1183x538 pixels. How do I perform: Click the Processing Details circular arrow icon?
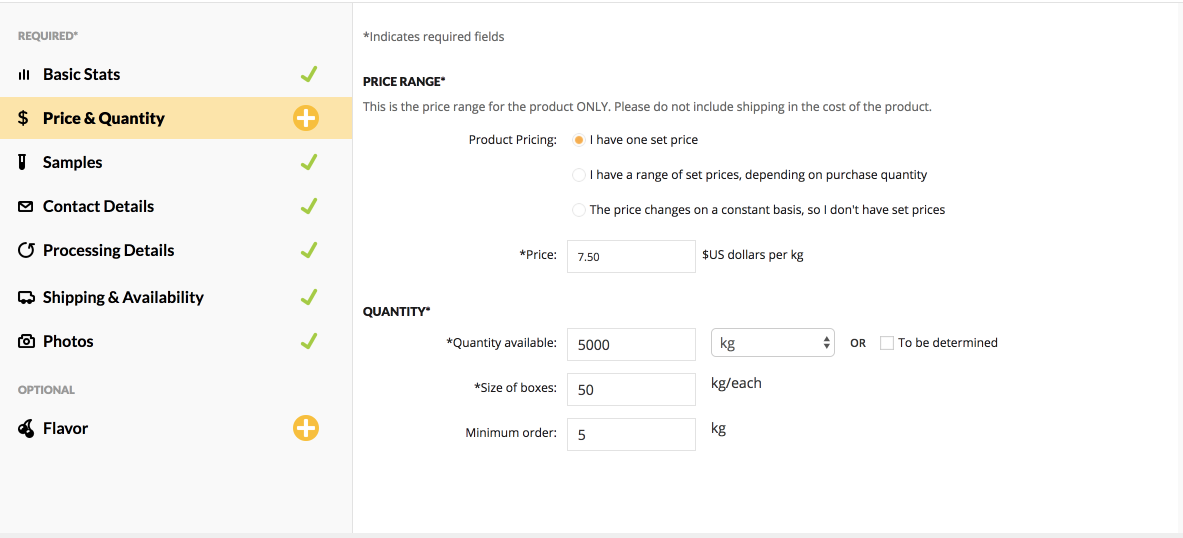click(26, 250)
